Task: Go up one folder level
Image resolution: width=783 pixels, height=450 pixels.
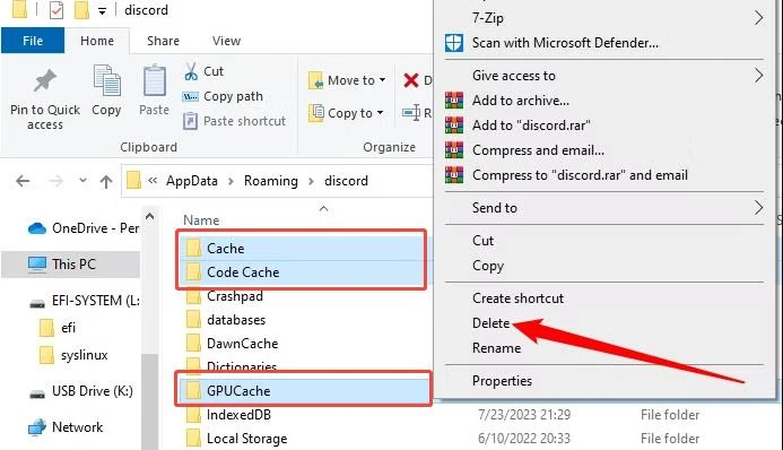Action: click(x=106, y=181)
